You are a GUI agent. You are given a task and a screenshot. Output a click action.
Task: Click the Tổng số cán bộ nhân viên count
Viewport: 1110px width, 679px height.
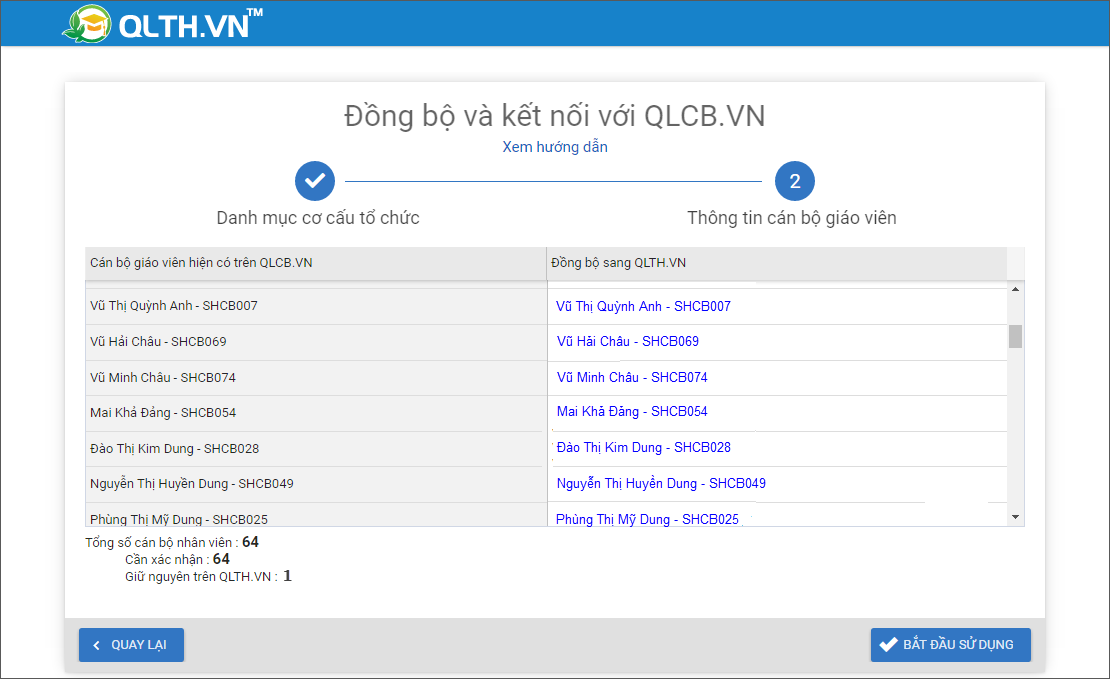coord(172,542)
